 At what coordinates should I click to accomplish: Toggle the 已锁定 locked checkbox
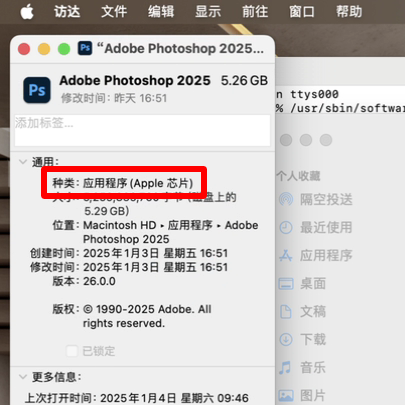click(x=72, y=351)
